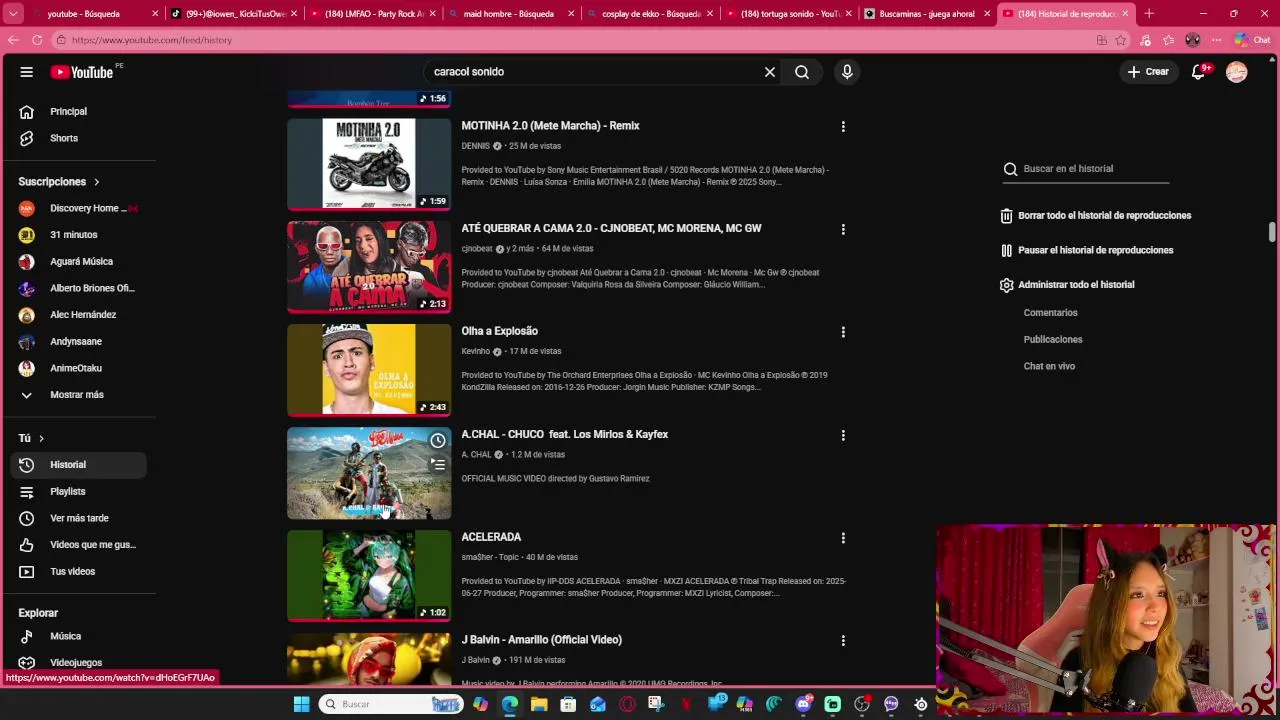Grab the page vertical scrollbar thumb
The width and height of the screenshot is (1280, 720).
(1272, 232)
